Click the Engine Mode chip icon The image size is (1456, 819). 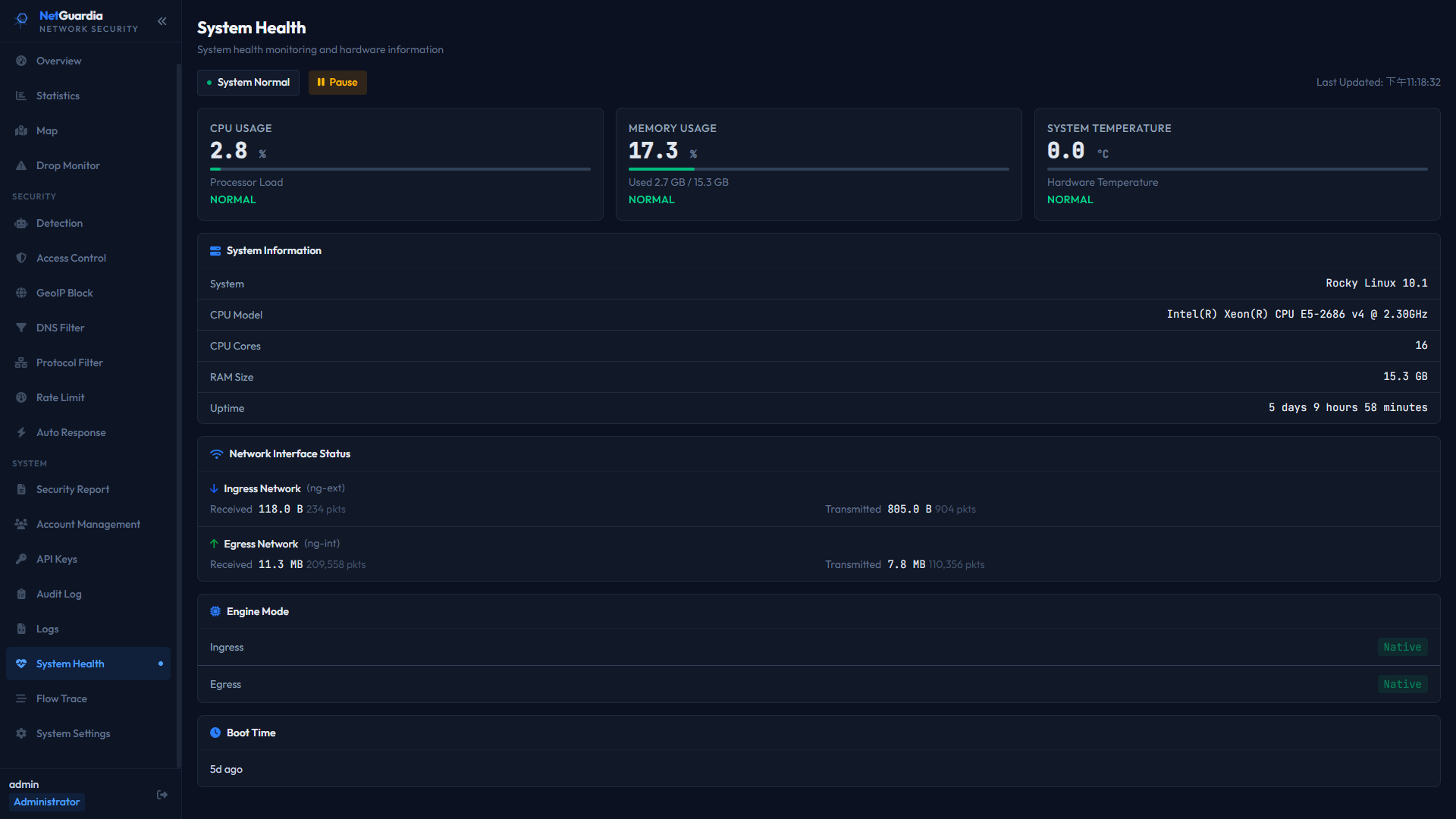click(x=215, y=611)
